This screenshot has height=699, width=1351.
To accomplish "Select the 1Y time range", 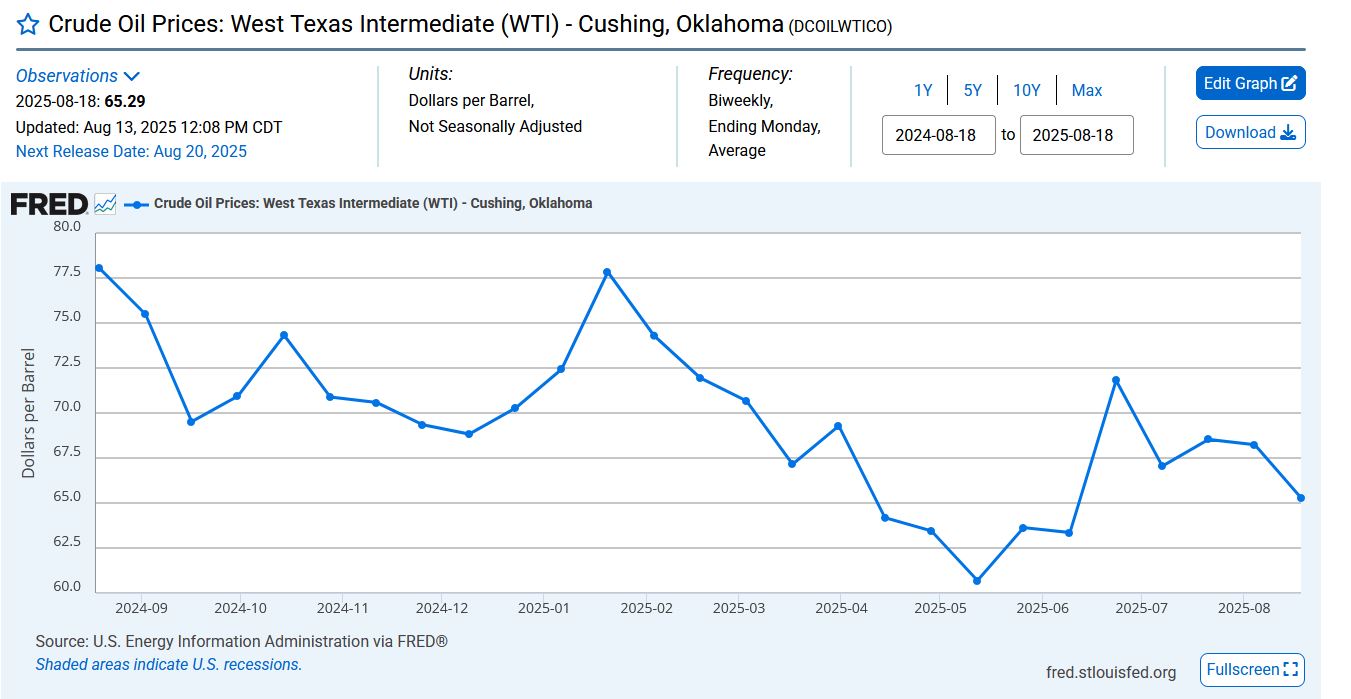I will click(x=922, y=90).
